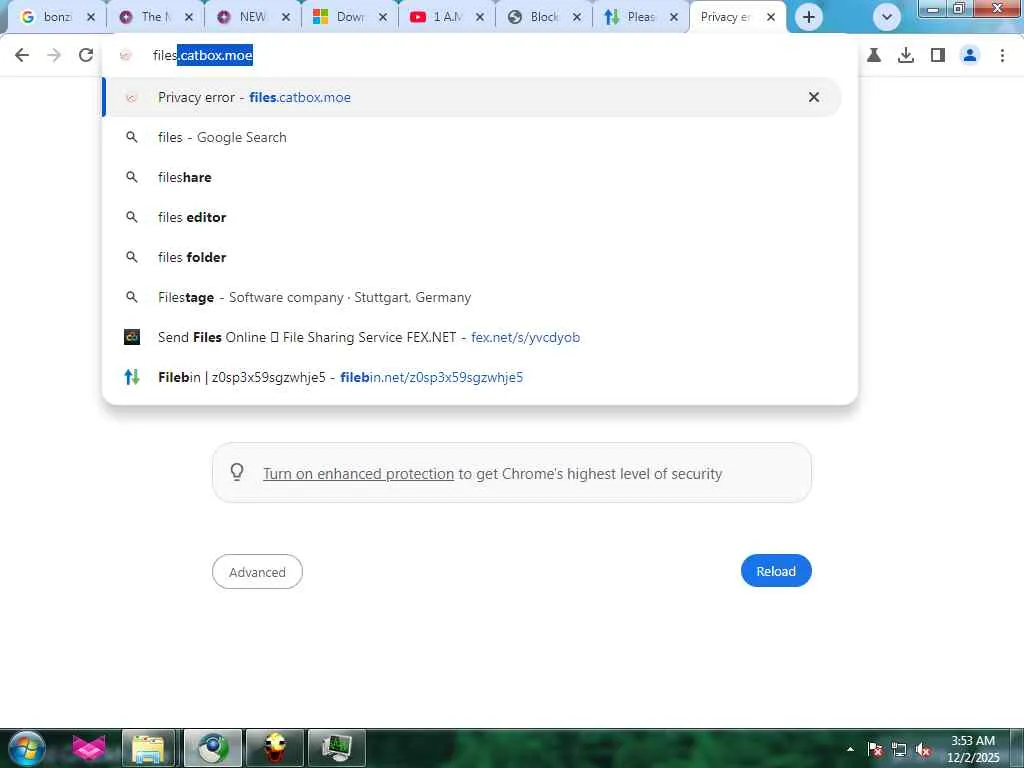The width and height of the screenshot is (1024, 768).
Task: Open the yellow smiley taskbar app
Action: coord(275,748)
